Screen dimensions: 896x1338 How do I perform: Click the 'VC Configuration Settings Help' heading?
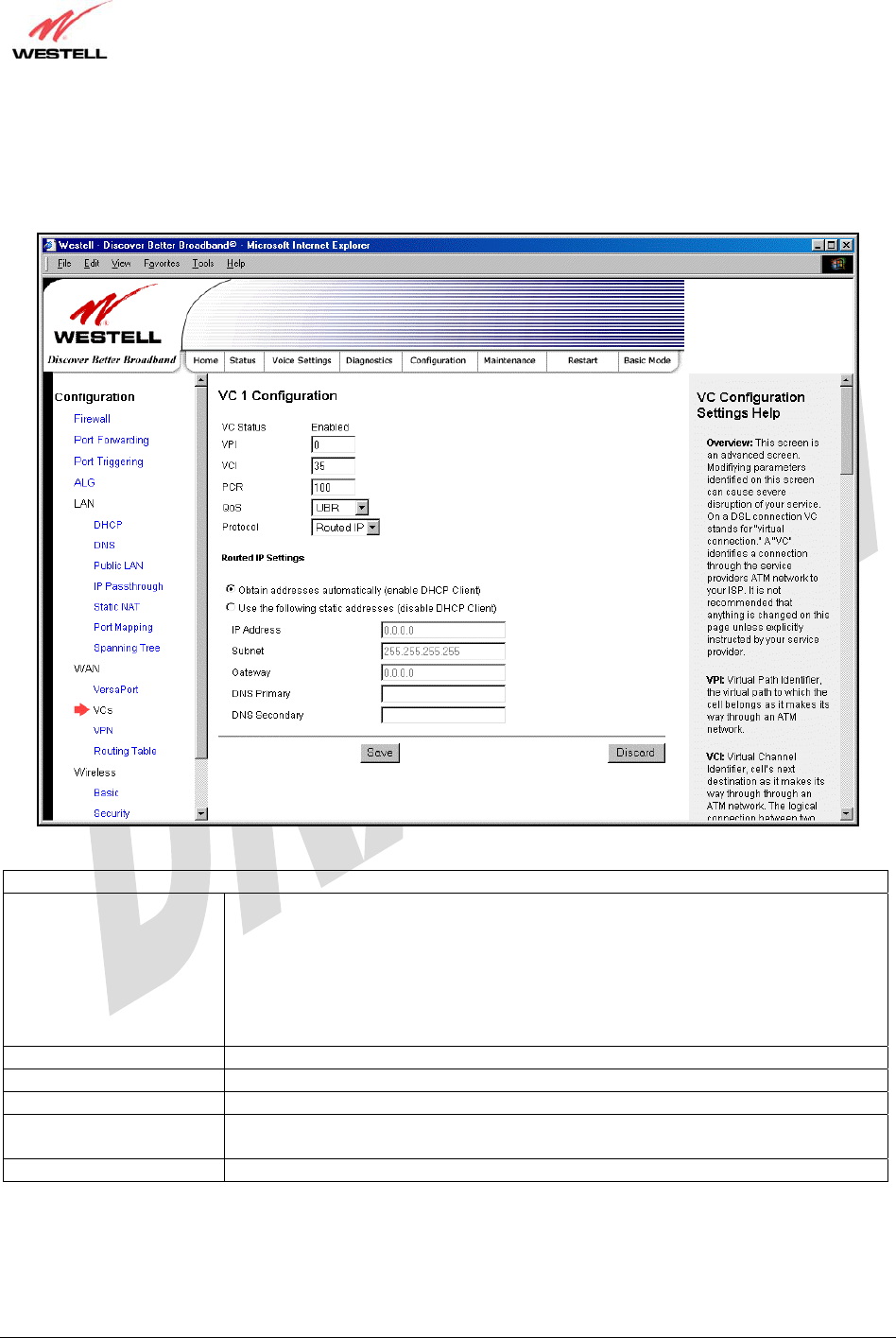point(750,405)
